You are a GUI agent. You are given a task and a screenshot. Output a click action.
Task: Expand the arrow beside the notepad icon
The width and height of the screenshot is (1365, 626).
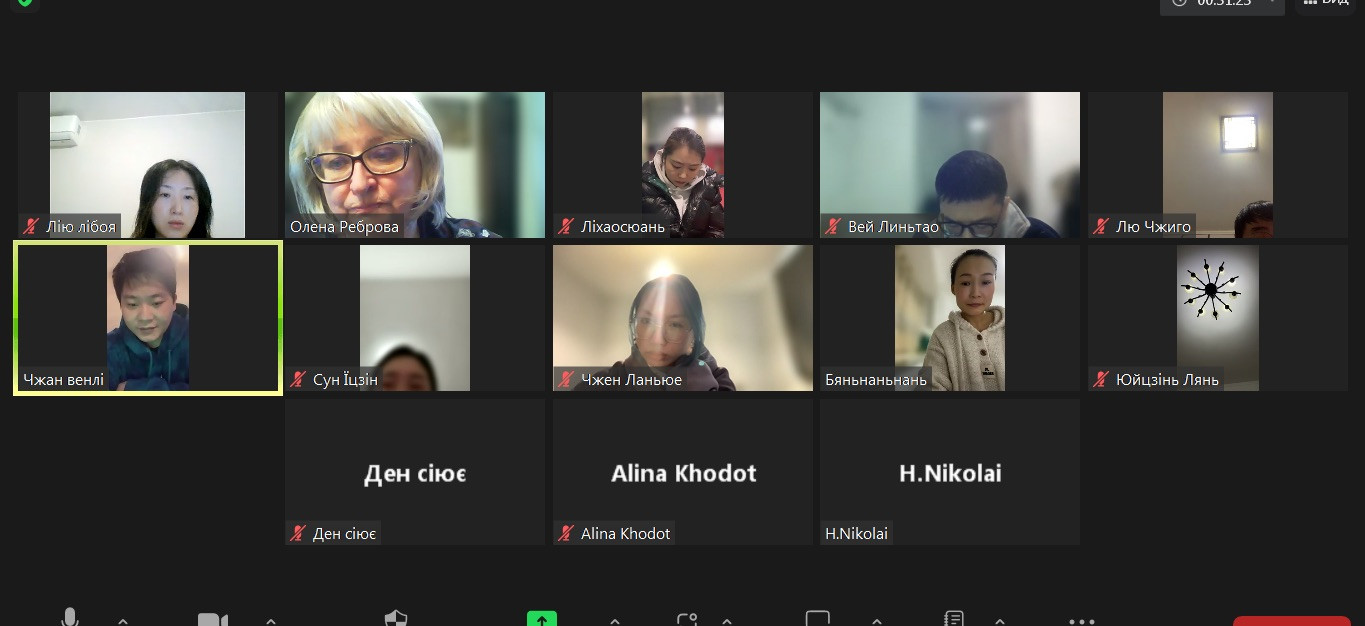click(1000, 620)
